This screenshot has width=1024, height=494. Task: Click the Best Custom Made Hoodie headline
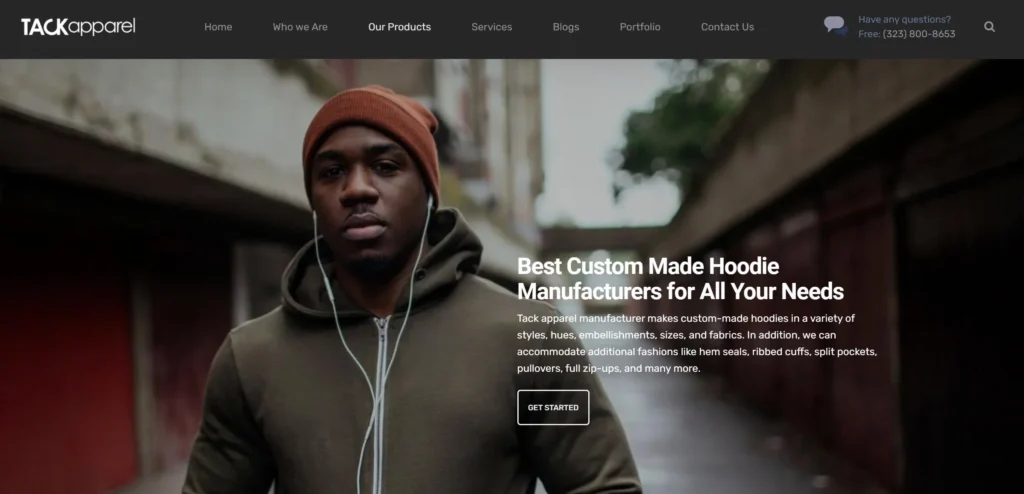(x=680, y=278)
